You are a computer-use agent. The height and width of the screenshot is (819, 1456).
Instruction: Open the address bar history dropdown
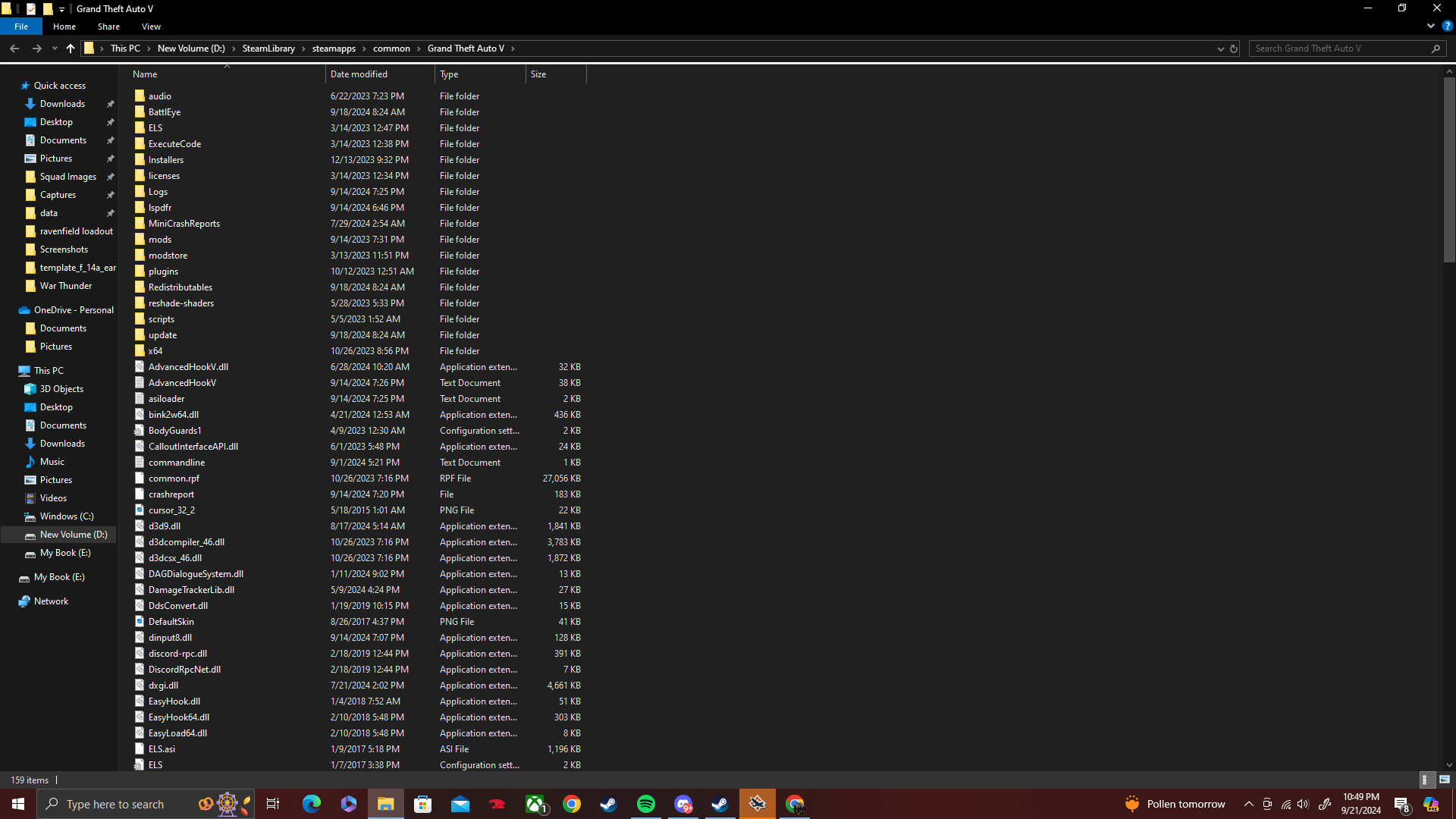click(1220, 49)
